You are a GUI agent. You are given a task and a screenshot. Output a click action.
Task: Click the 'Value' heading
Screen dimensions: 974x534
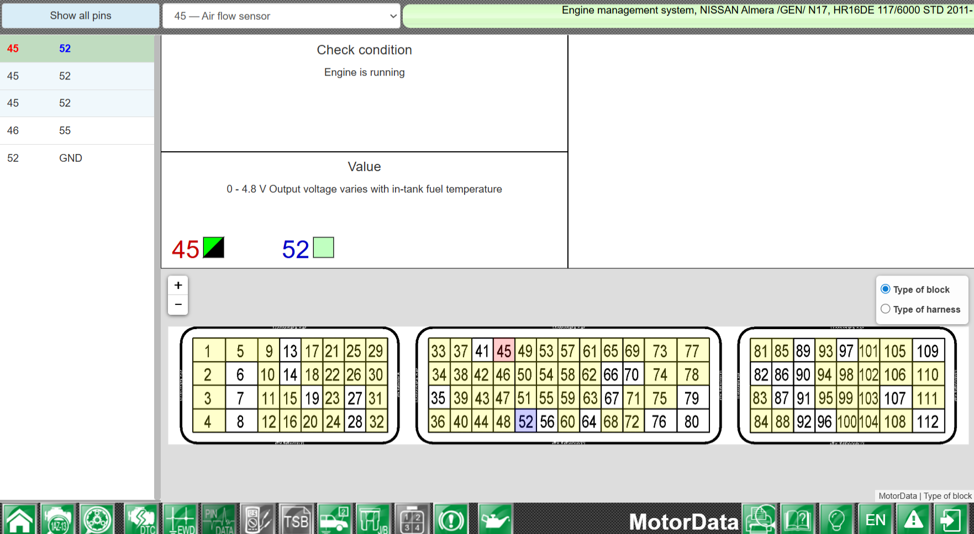point(365,167)
